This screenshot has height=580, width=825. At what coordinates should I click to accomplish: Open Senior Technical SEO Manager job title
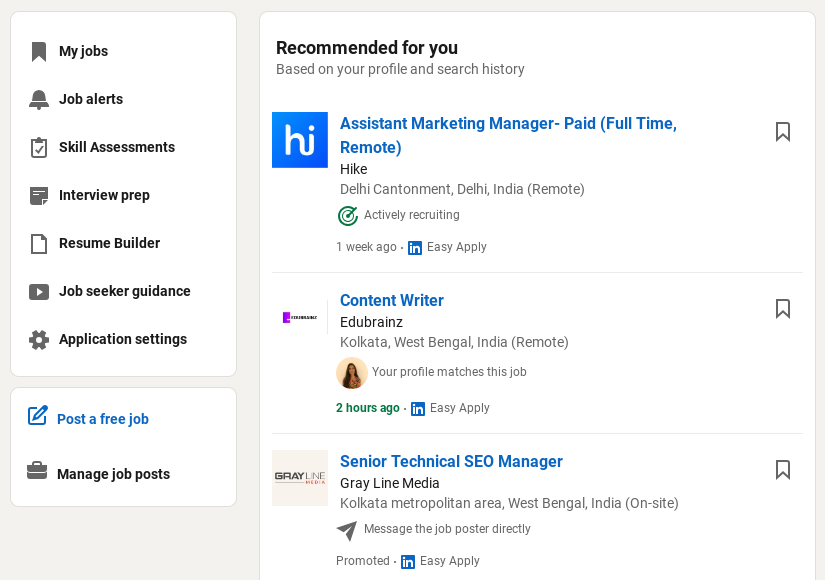click(x=451, y=462)
